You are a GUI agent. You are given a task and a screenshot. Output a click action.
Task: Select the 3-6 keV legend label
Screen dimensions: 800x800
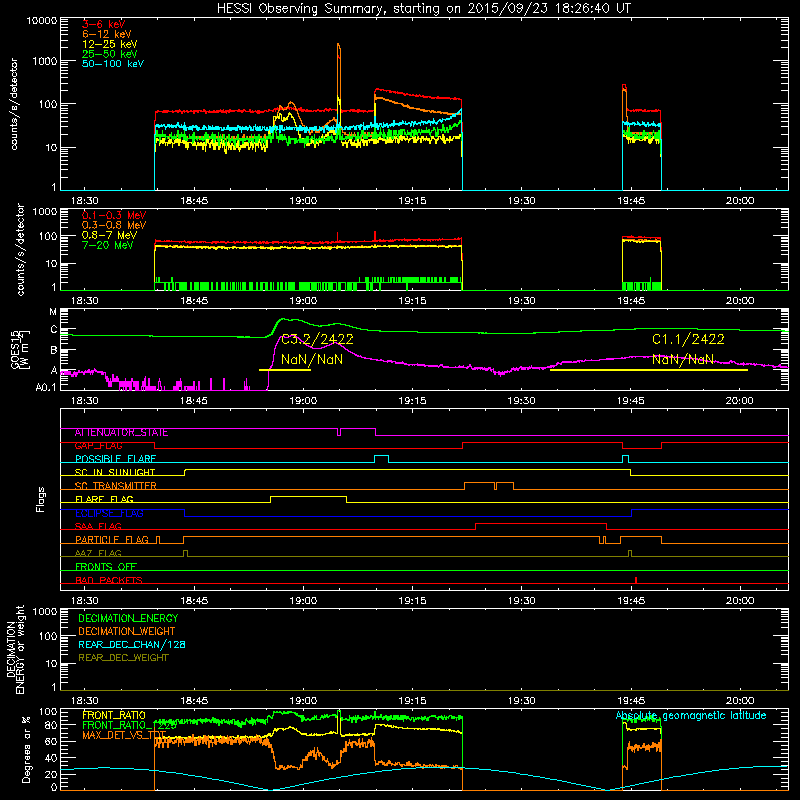coord(104,24)
